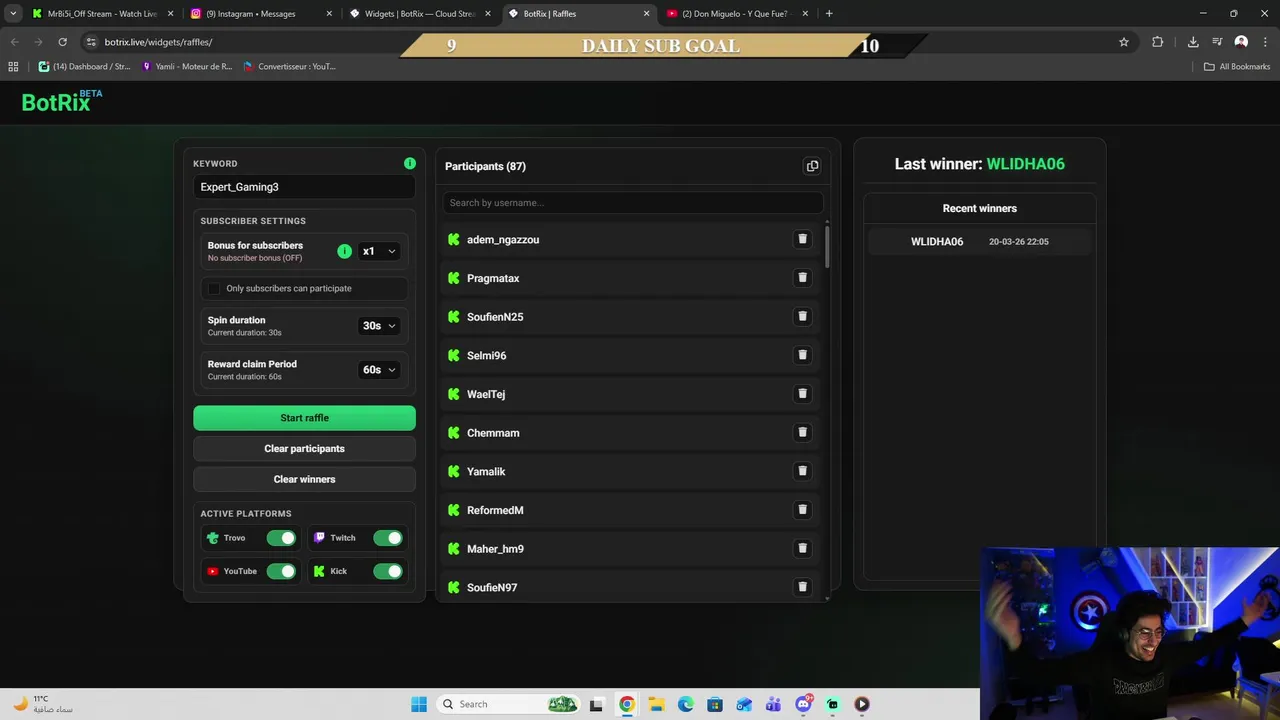Image resolution: width=1280 pixels, height=720 pixels.
Task: Delete participant SoufienN25
Action: pyautogui.click(x=802, y=316)
